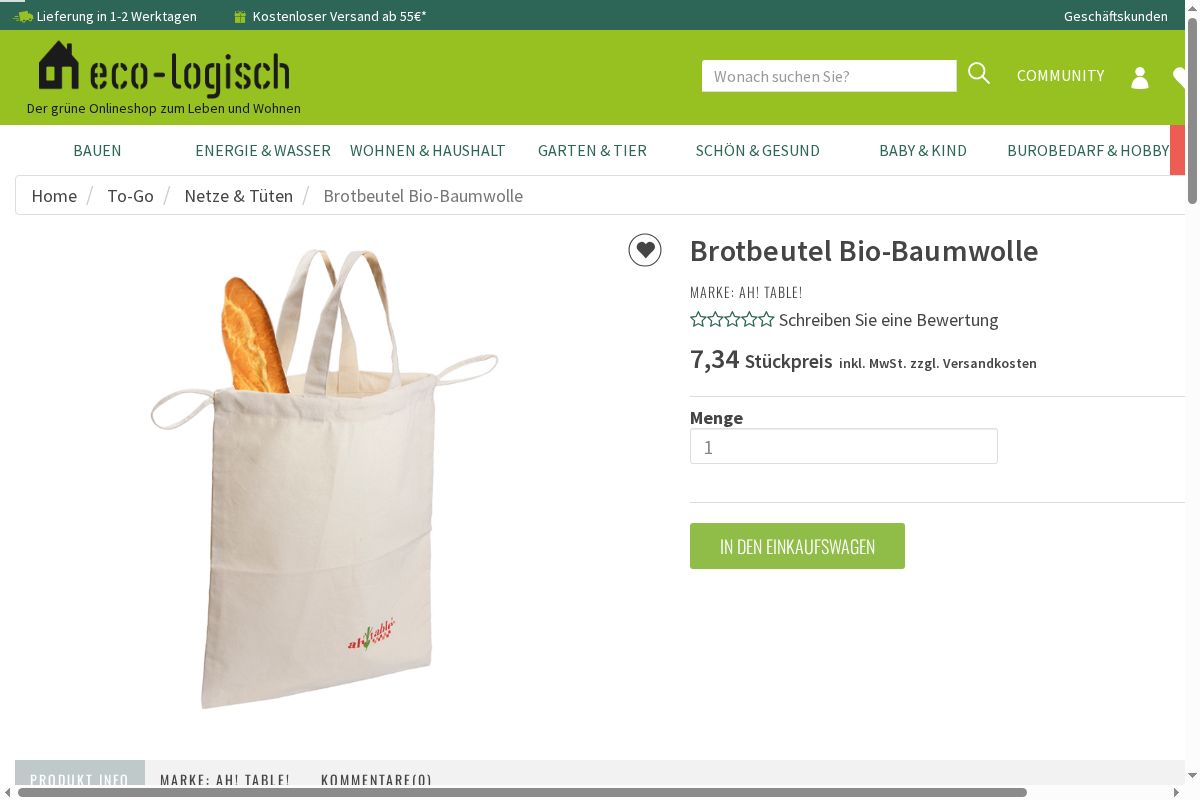
Task: Expand the GARTEN & TIER category
Action: pyautogui.click(x=592, y=150)
